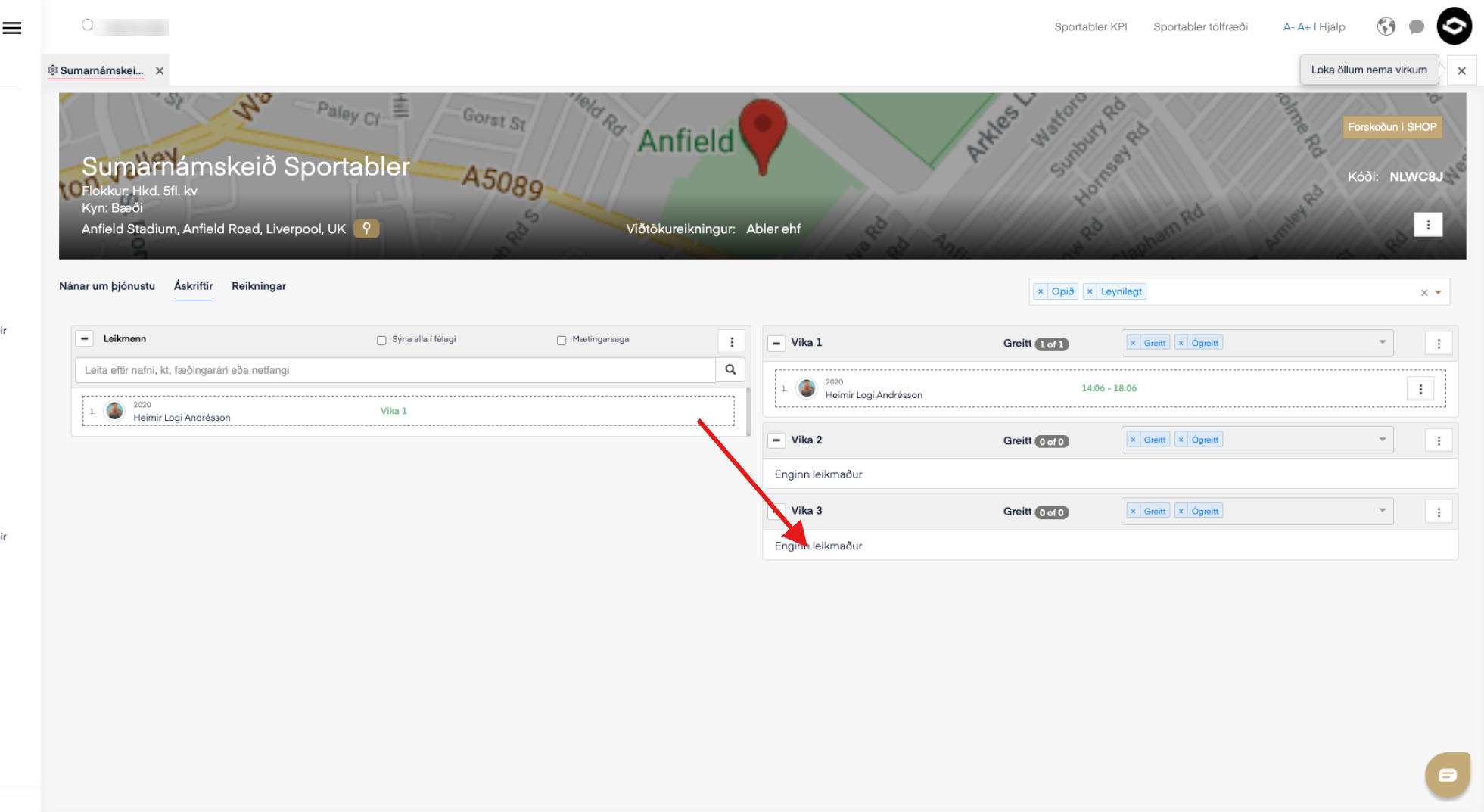Remove Ógreitt tag in Vika 2 filter

pos(1181,440)
